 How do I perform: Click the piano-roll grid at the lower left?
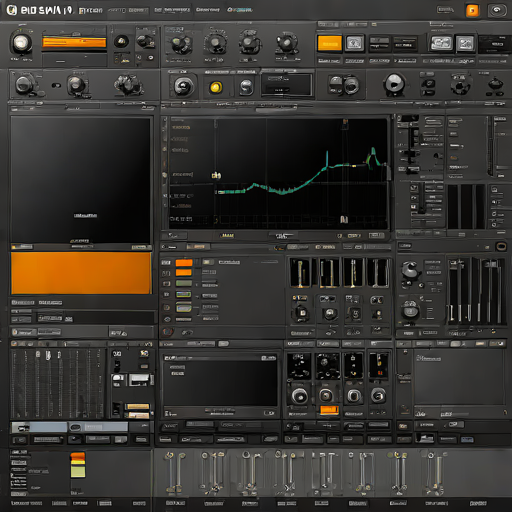tap(58, 383)
